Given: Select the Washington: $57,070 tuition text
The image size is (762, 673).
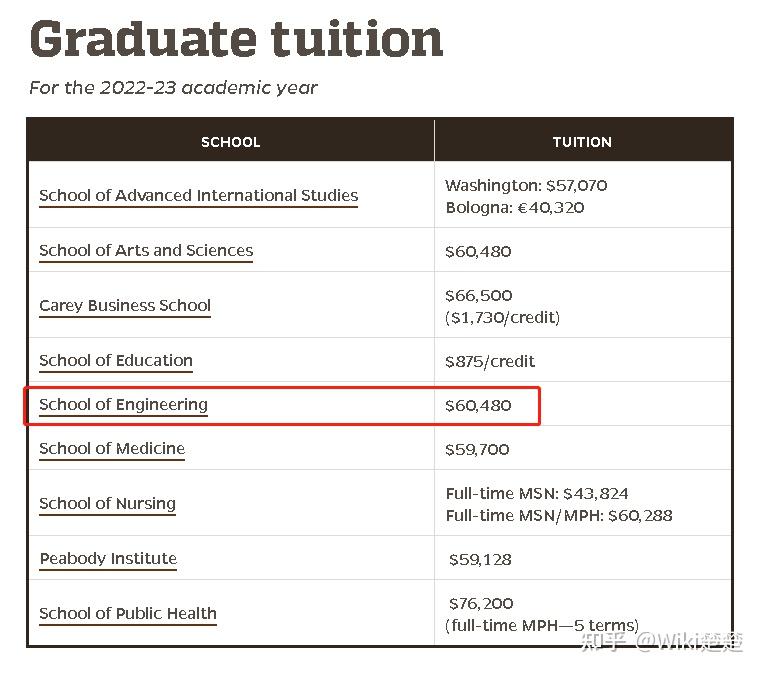Looking at the screenshot, I should click(526, 185).
